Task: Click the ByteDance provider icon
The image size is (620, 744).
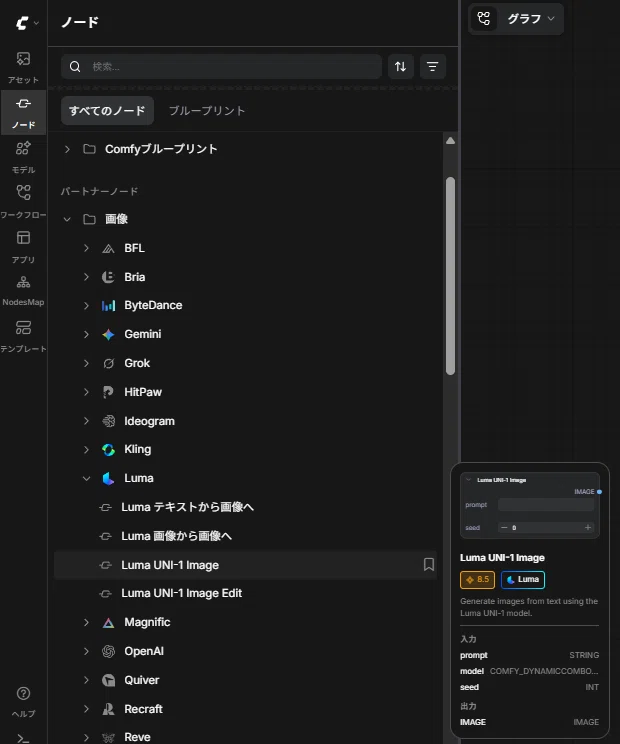Action: pyautogui.click(x=108, y=306)
